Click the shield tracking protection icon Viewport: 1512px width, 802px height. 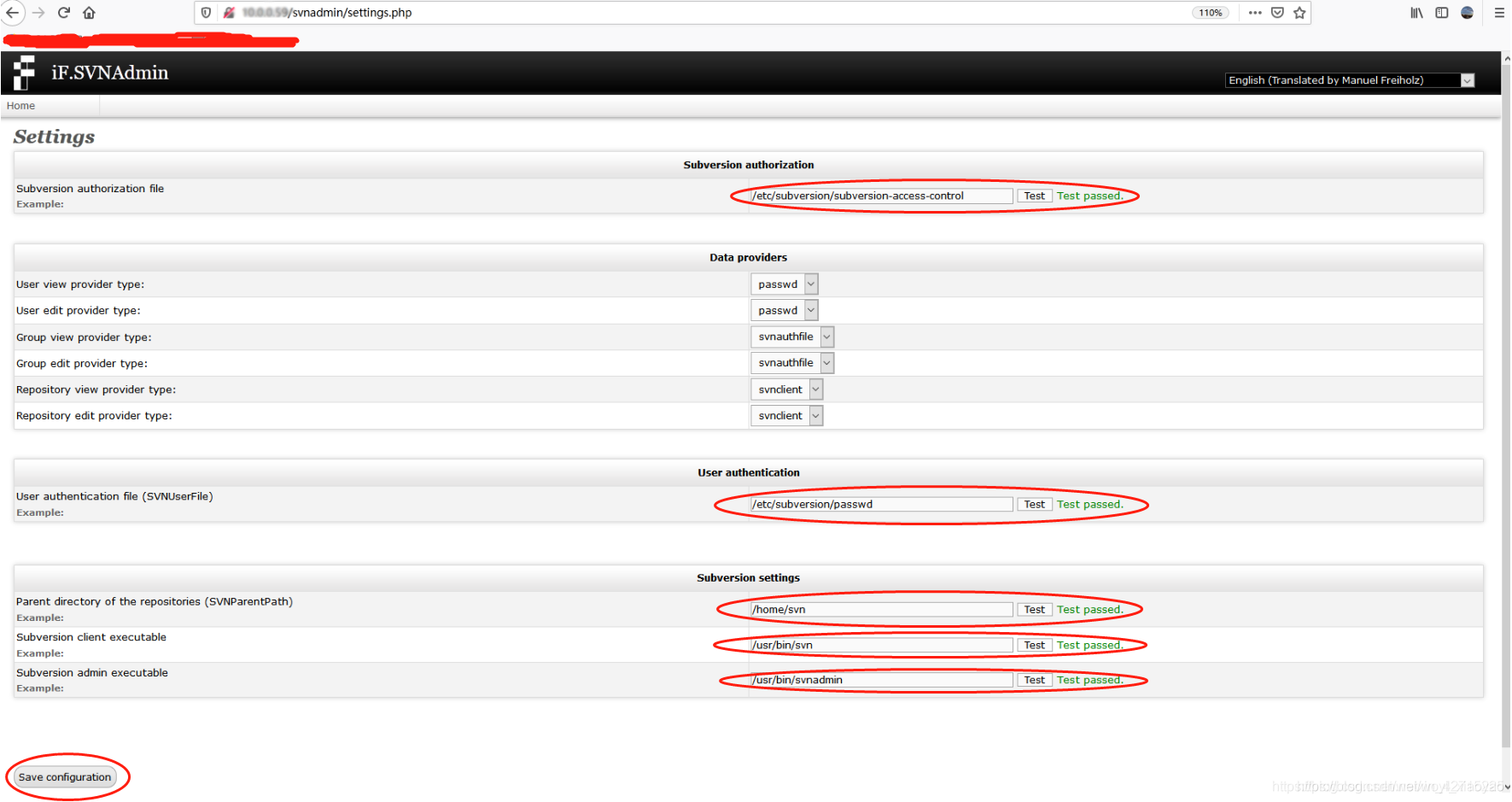(x=205, y=12)
